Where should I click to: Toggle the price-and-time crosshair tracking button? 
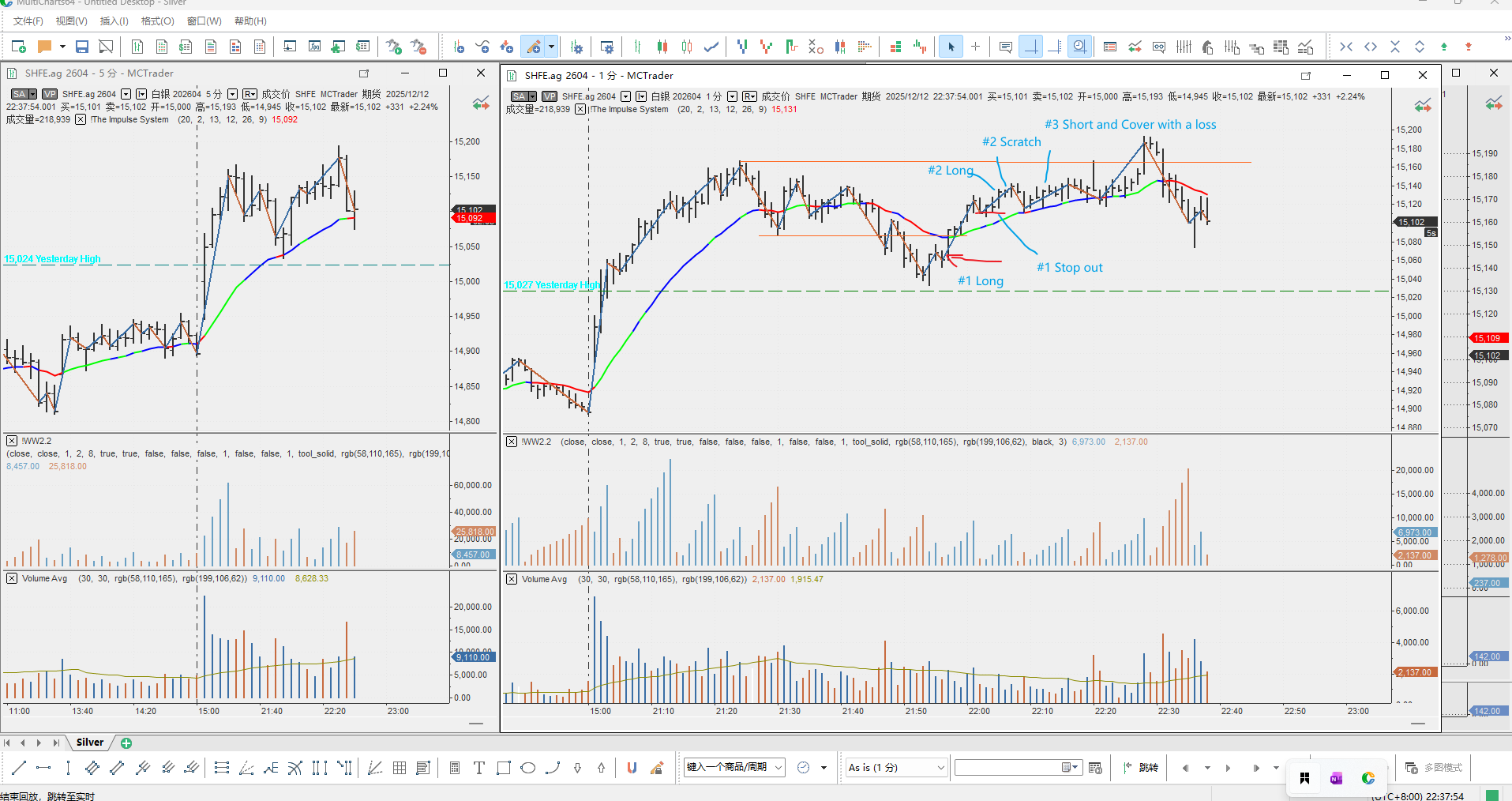(x=1030, y=47)
